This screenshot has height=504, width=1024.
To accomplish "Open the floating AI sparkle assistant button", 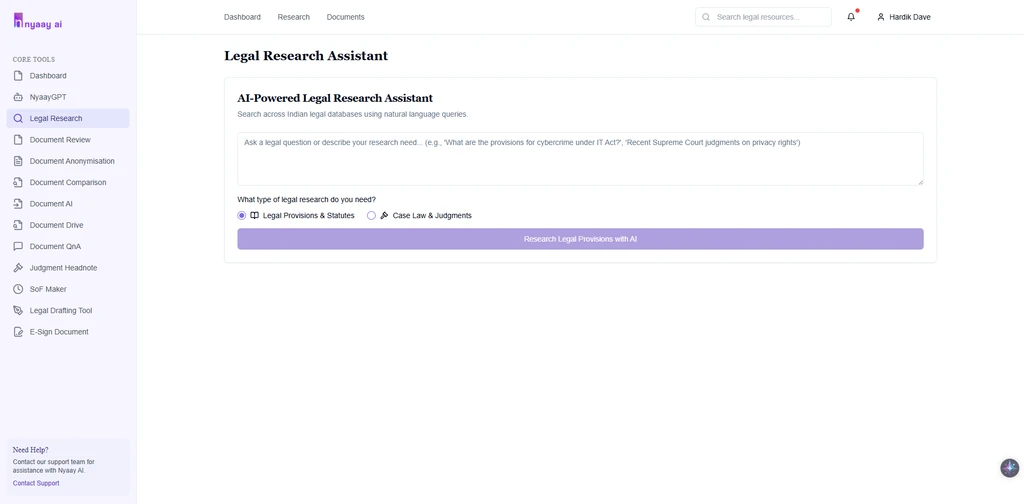I will pos(1010,468).
